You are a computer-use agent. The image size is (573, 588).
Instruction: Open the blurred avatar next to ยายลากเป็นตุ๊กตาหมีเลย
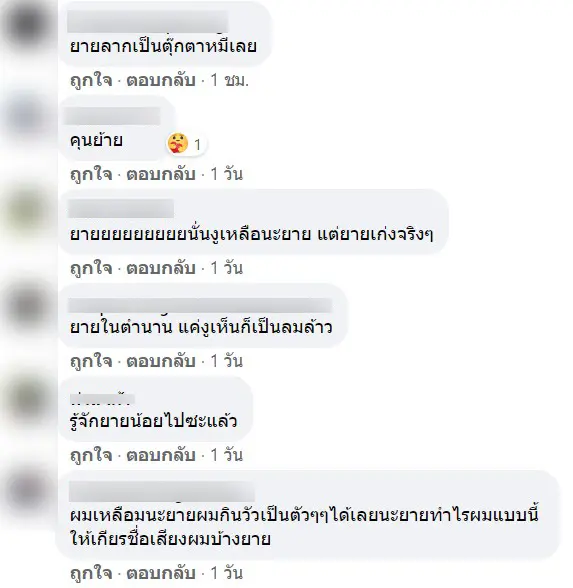point(28,26)
